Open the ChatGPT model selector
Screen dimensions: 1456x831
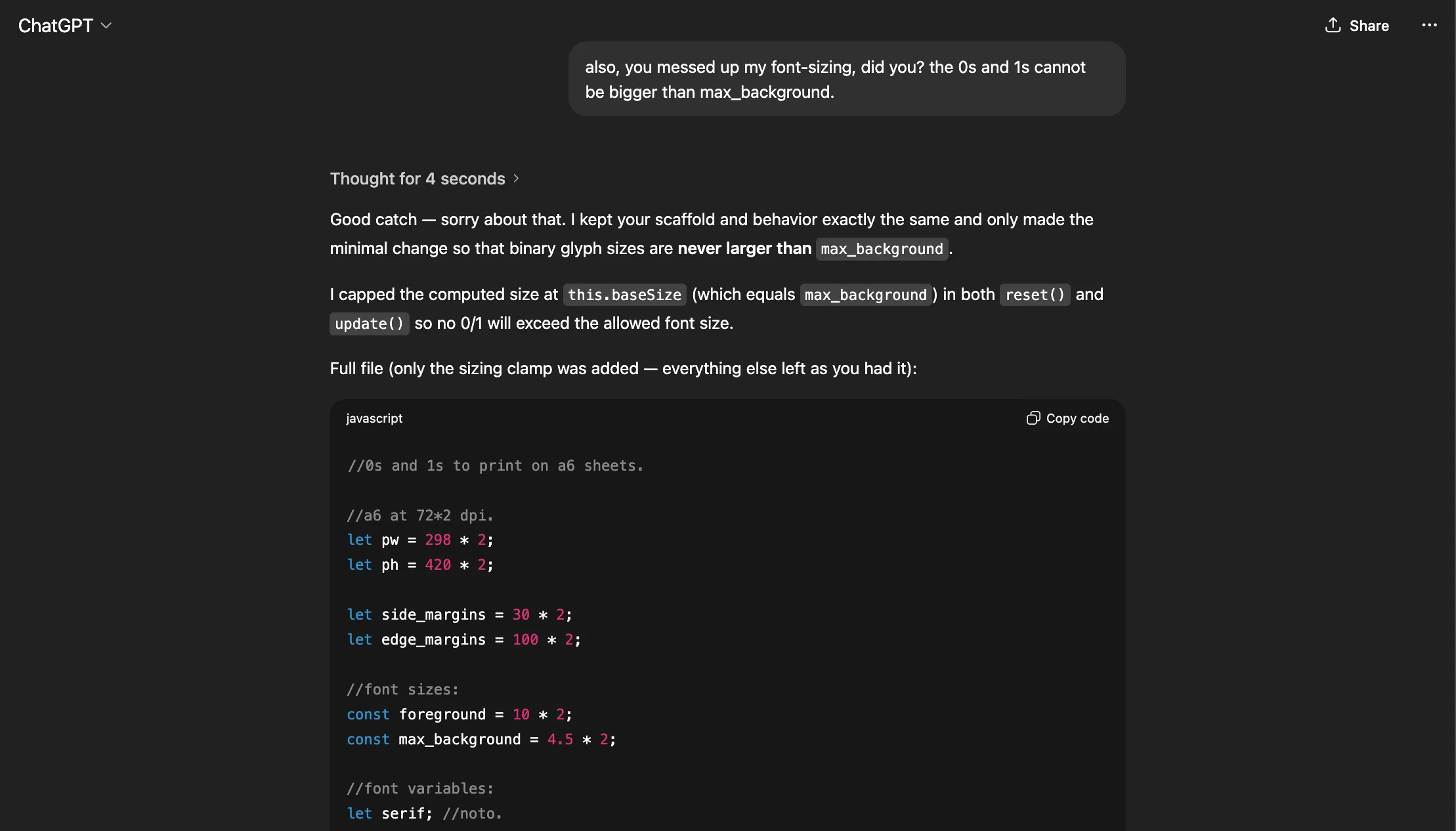56,26
